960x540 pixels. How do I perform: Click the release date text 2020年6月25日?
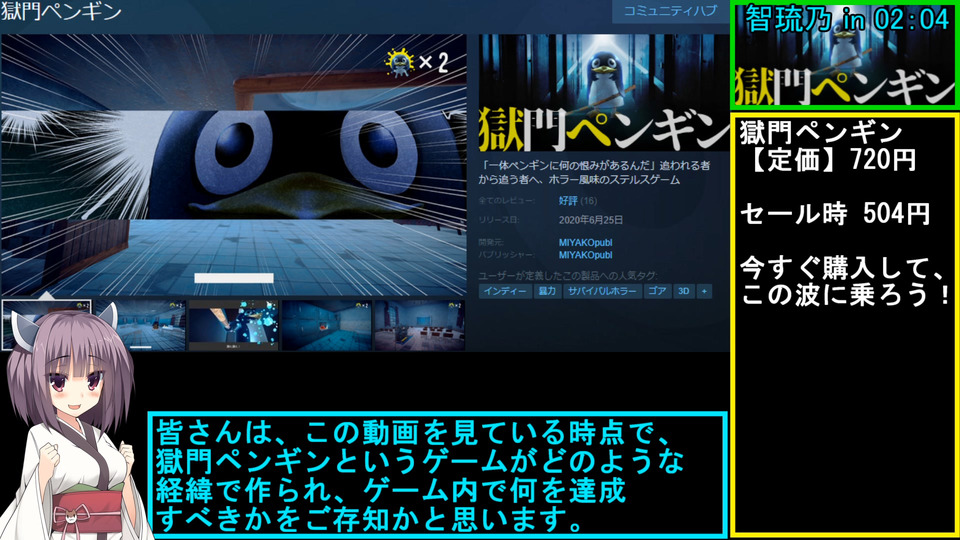591,220
